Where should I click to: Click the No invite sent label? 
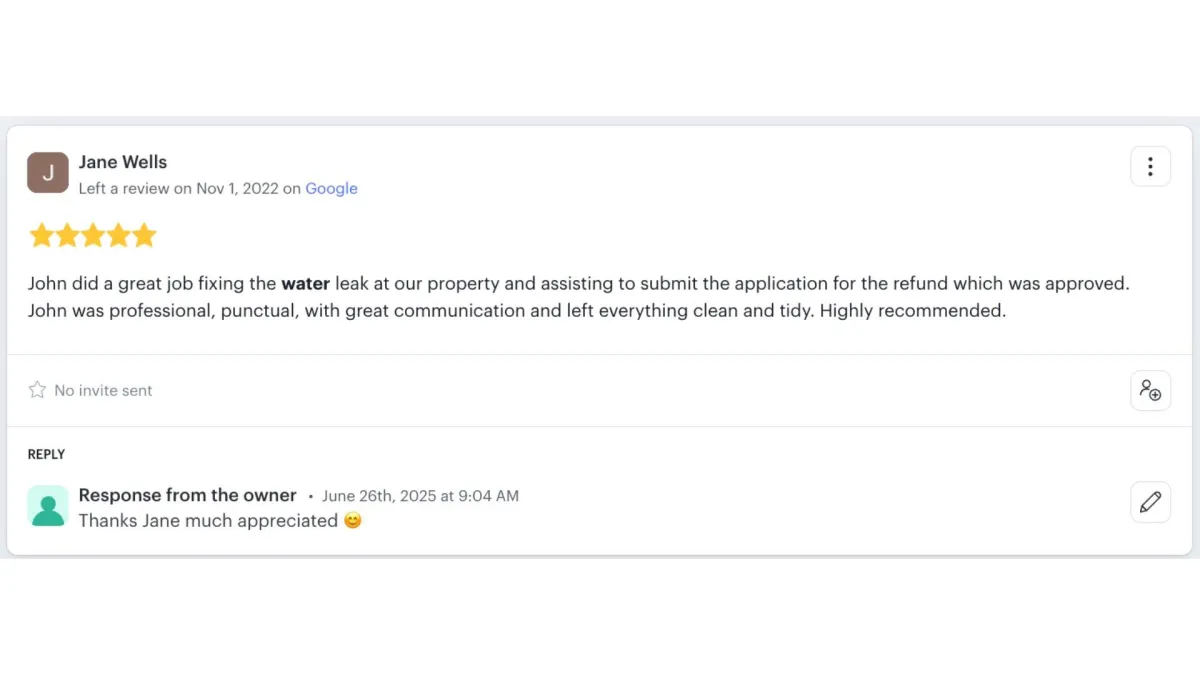point(103,390)
